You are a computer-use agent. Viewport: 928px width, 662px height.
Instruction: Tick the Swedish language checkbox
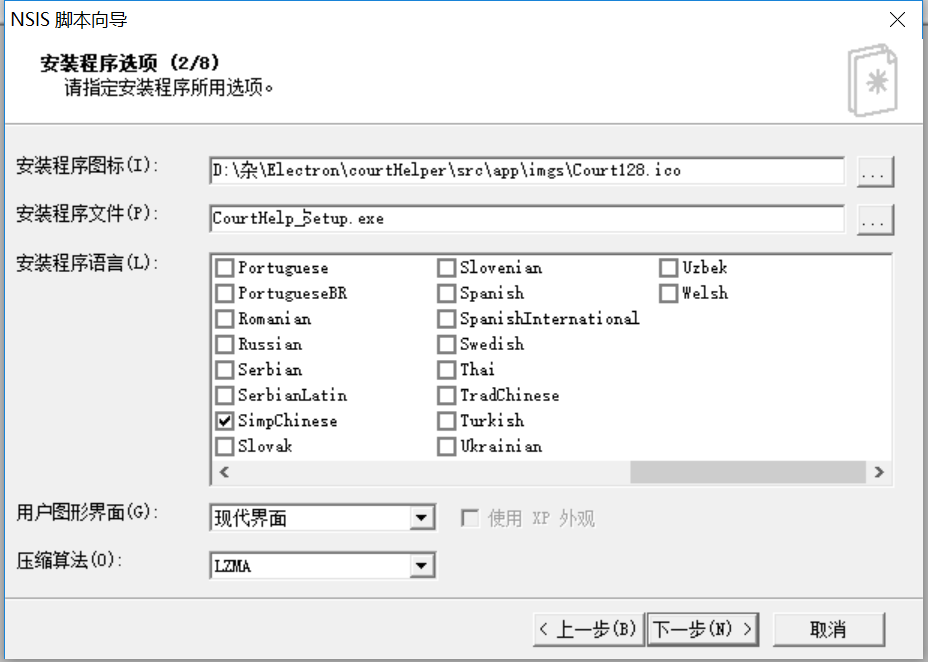446,344
